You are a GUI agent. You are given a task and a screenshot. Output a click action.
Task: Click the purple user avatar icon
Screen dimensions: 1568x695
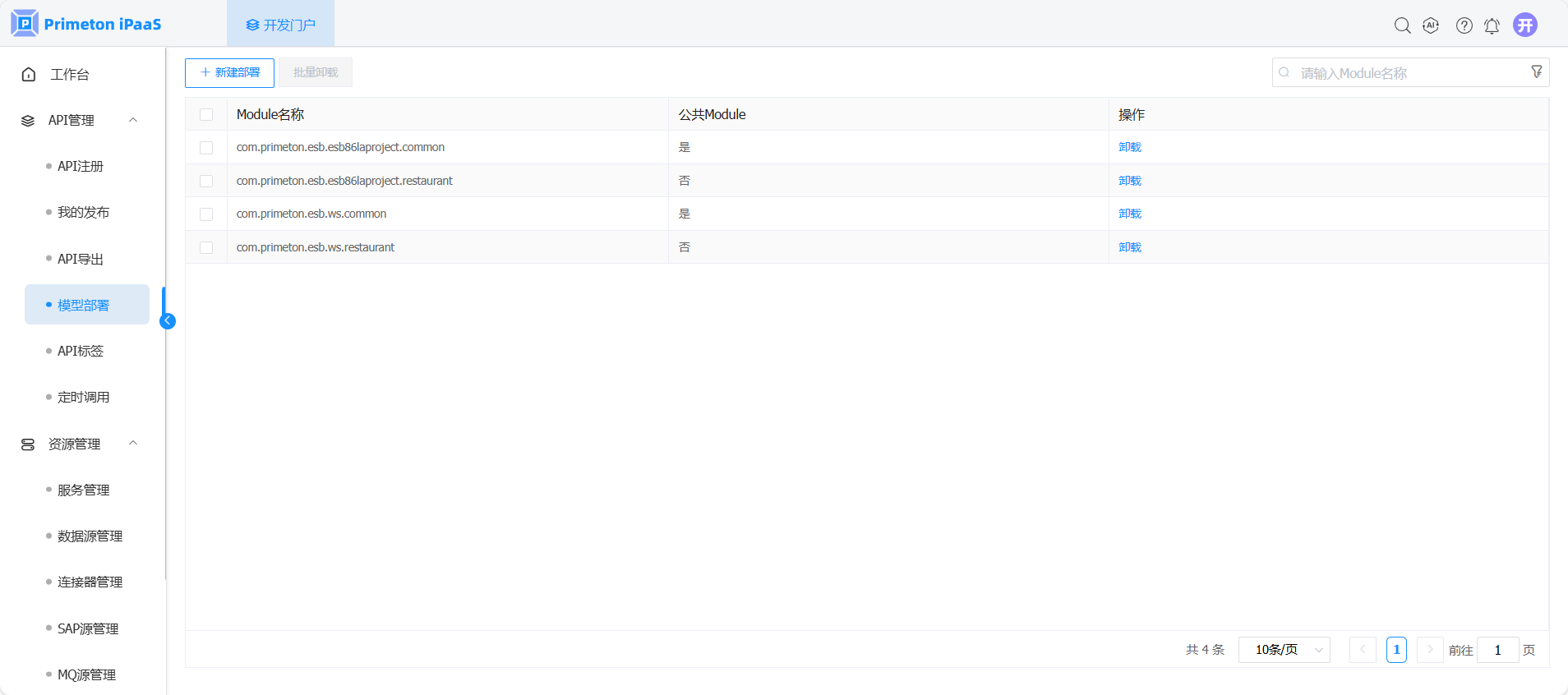[1525, 25]
